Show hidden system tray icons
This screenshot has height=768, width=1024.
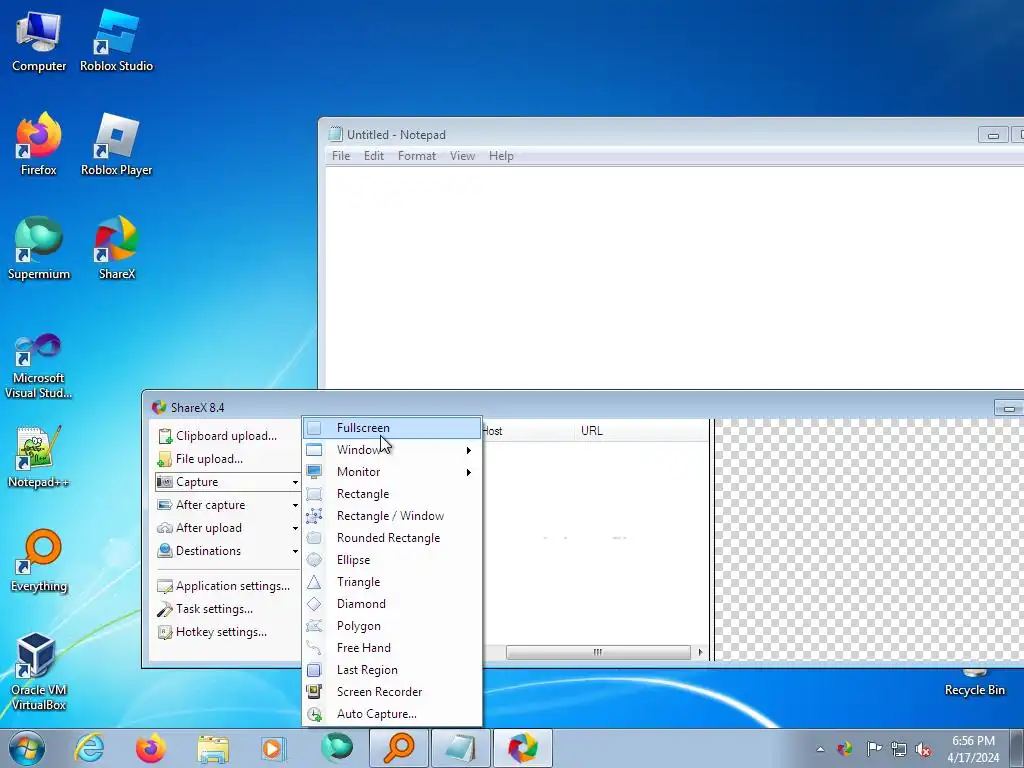tap(820, 749)
